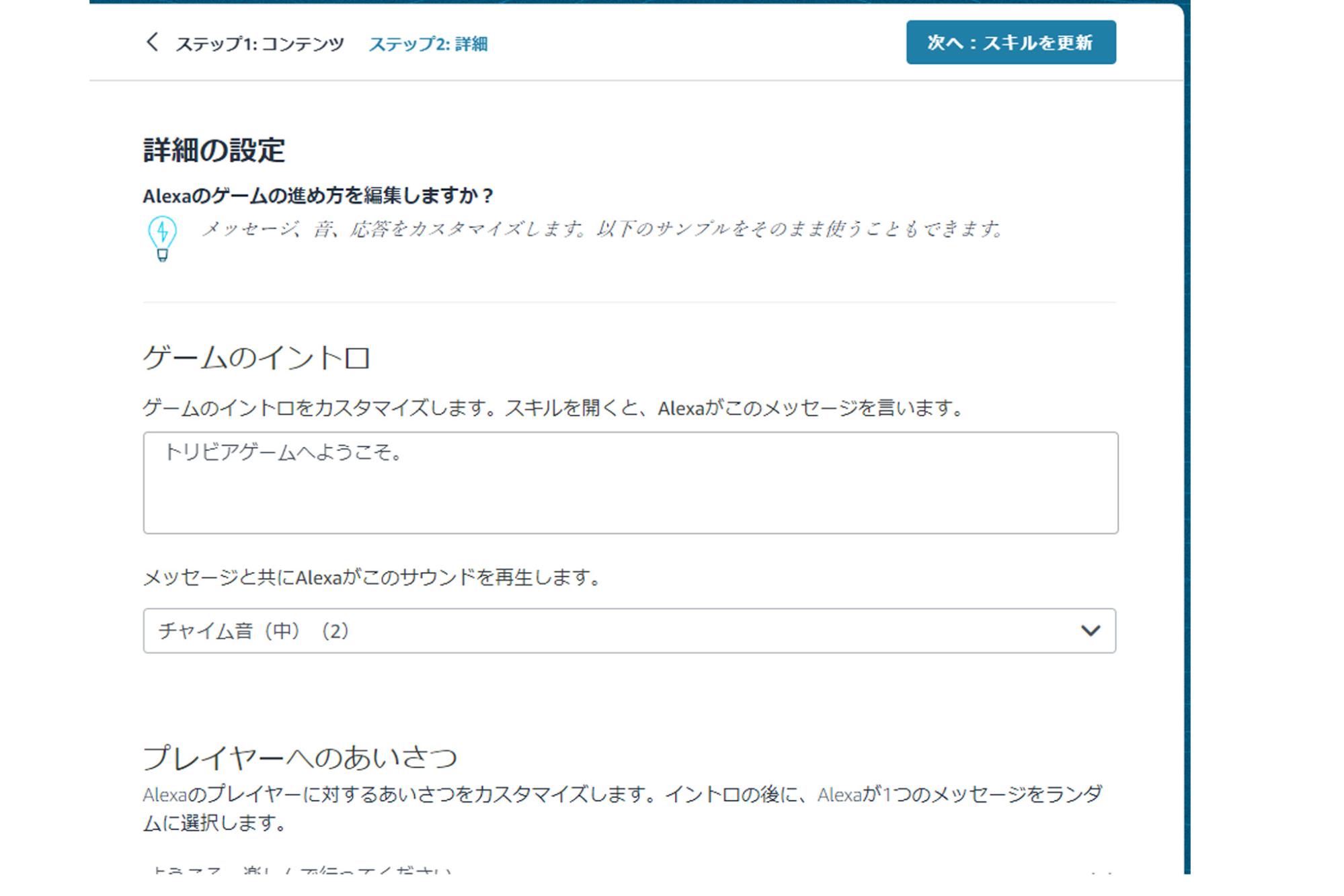Screen dimensions: 1344x896
Task: Focus the game intro message text field
Action: point(630,483)
